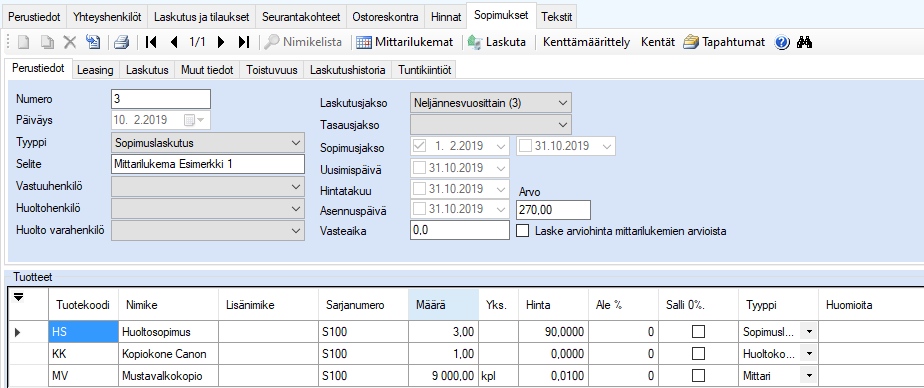Open the Laskutus sub-tab
The height and width of the screenshot is (388, 924).
point(147,70)
